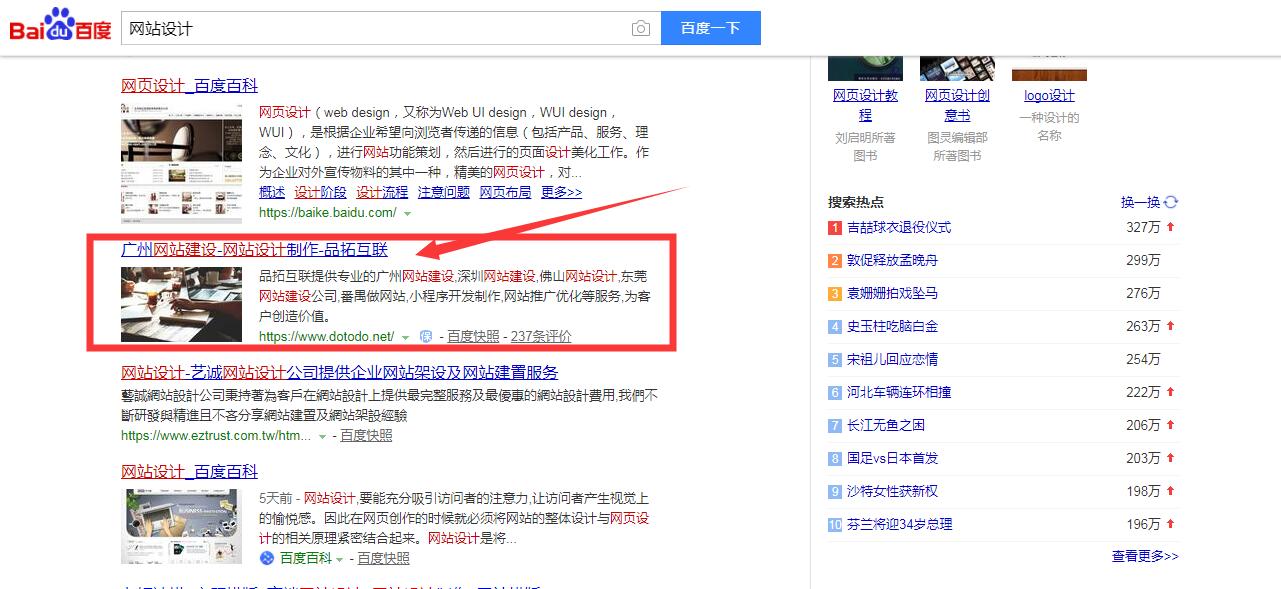Open the logo设计 related link

coord(1049,96)
